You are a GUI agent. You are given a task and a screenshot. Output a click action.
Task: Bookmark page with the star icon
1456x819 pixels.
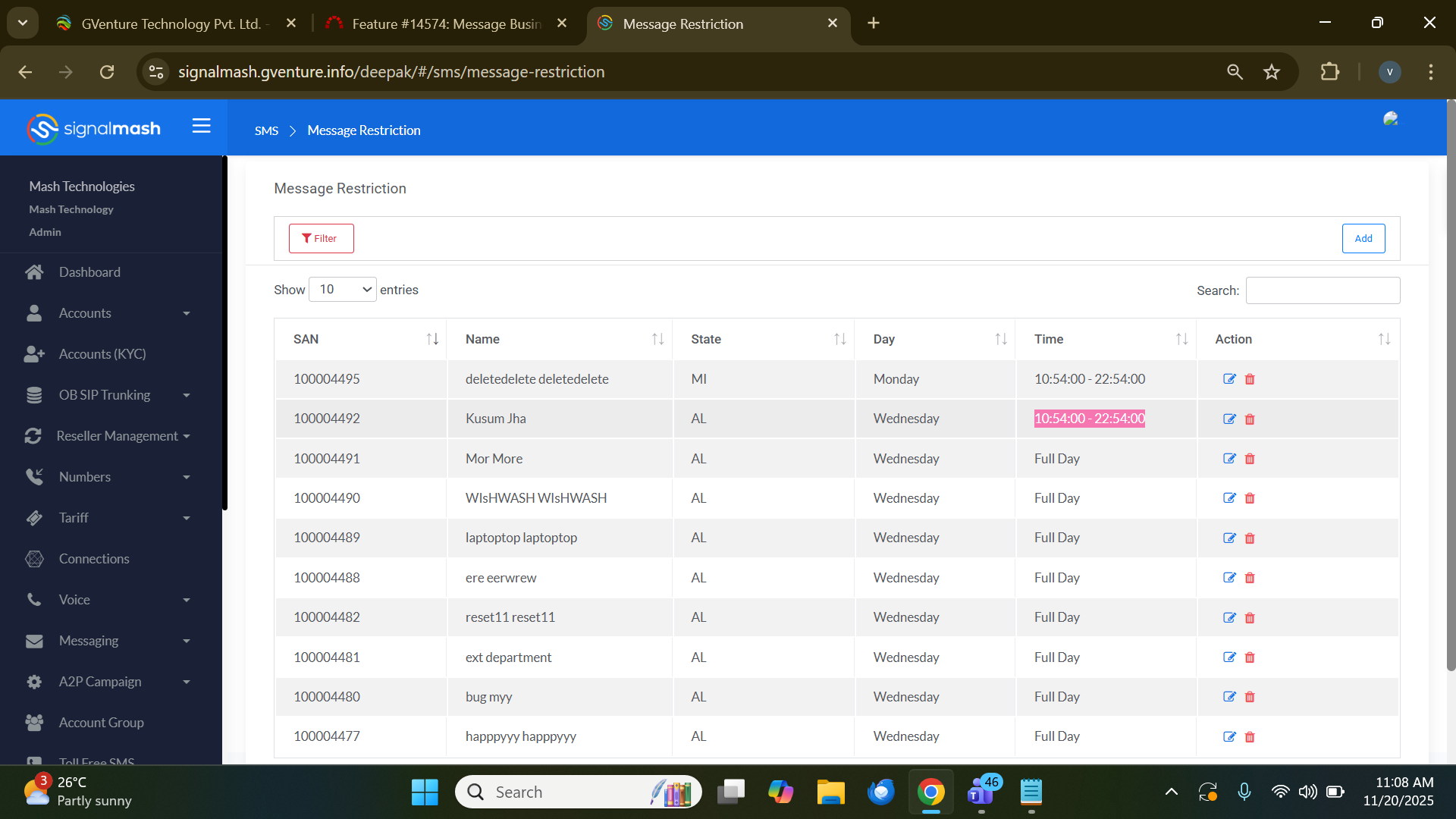[x=1272, y=72]
